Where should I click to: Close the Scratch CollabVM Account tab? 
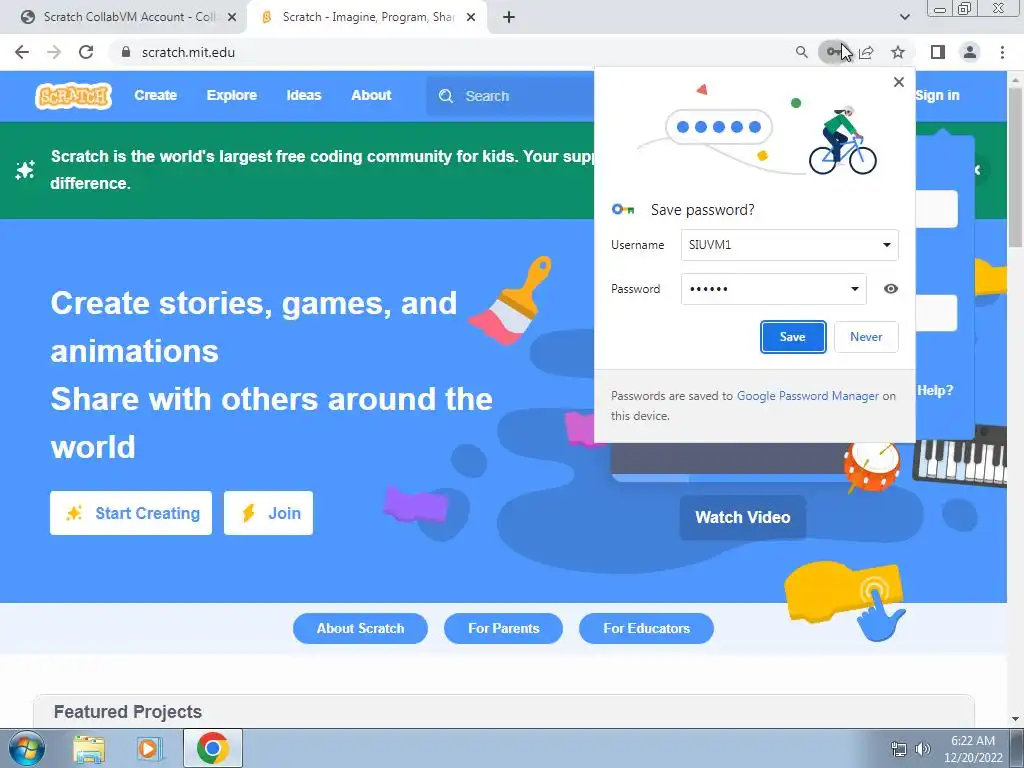(x=232, y=17)
